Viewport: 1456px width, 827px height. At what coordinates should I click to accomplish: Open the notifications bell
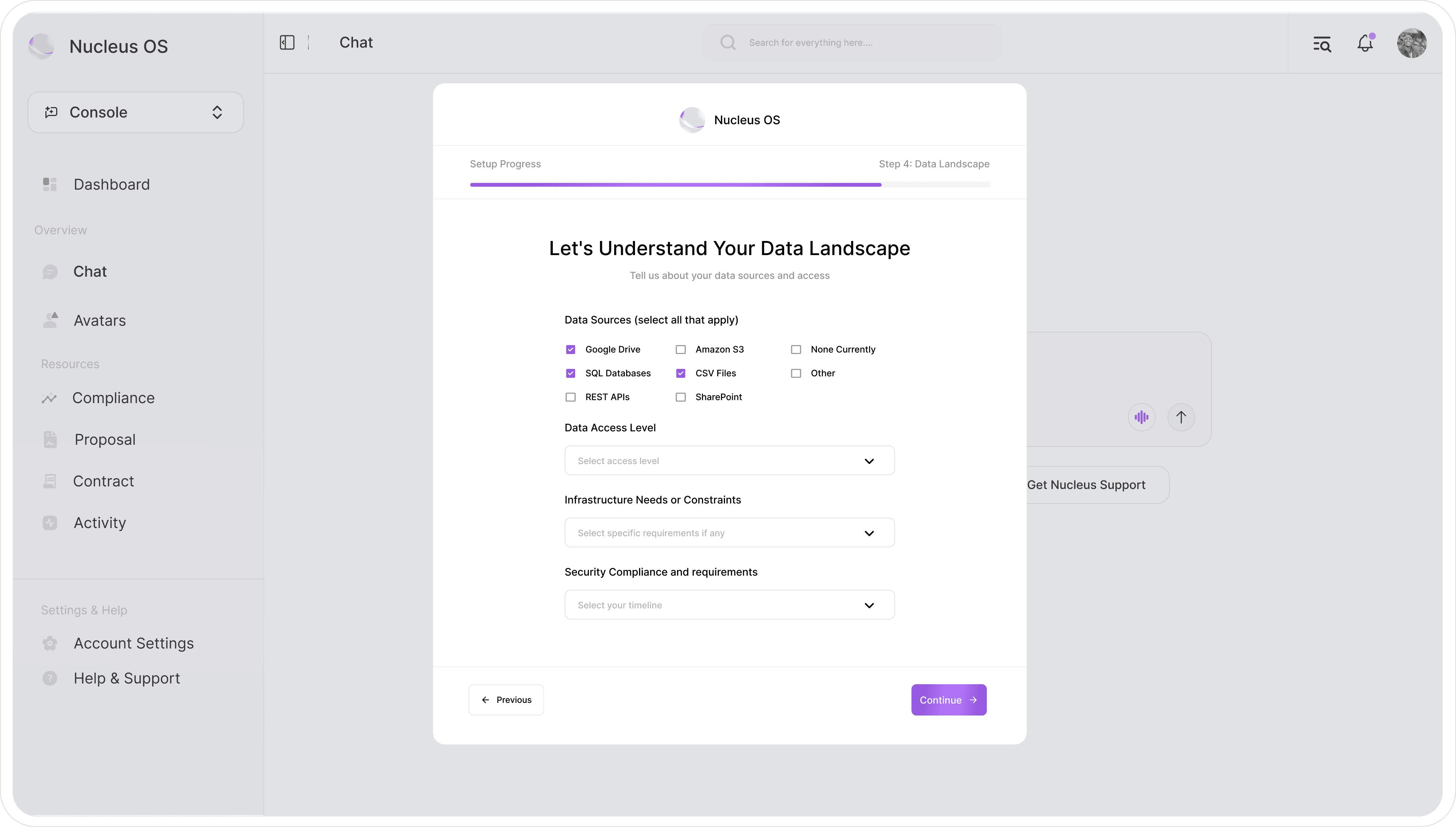(1364, 43)
